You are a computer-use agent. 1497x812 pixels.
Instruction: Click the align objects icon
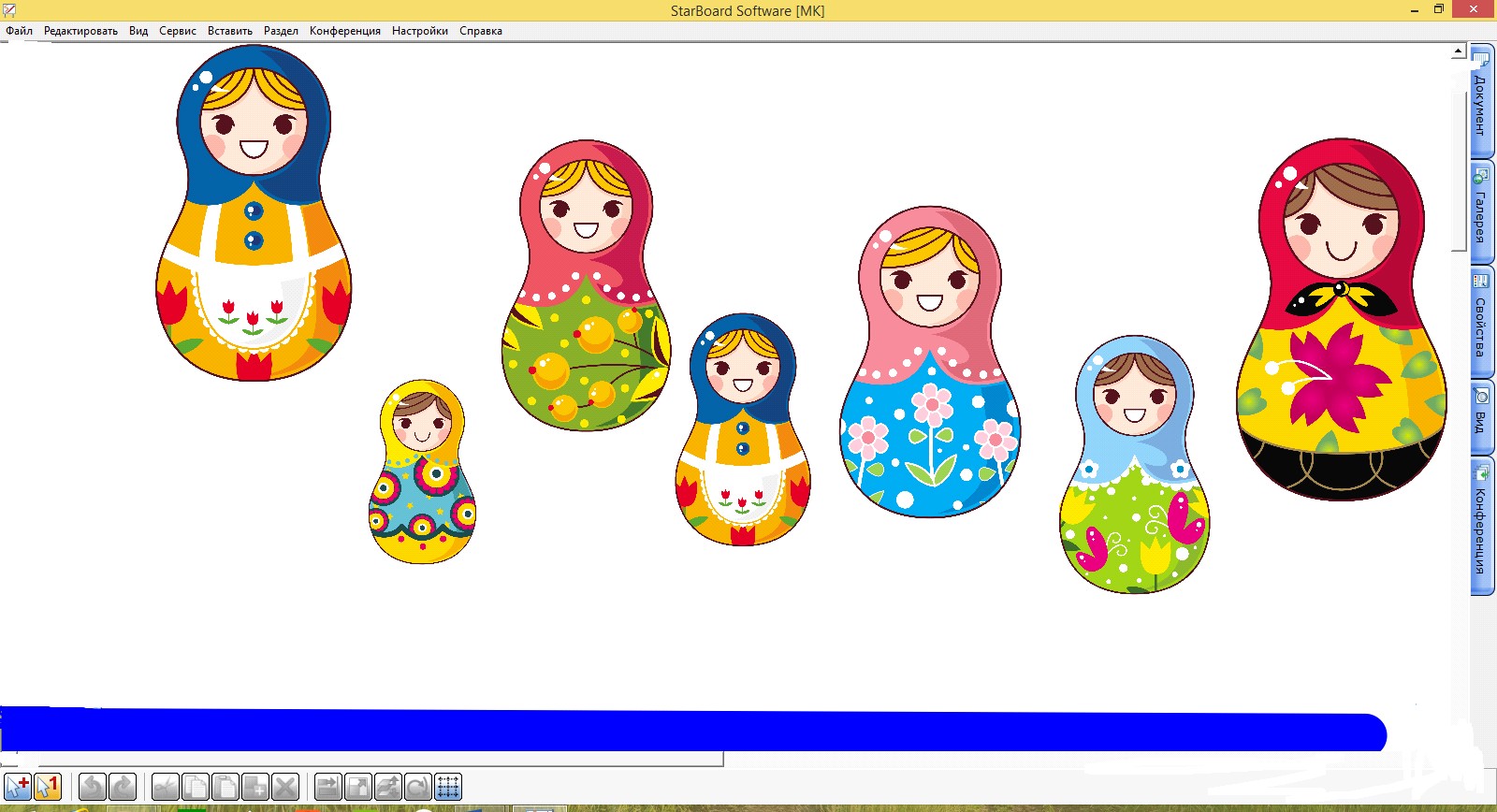pyautogui.click(x=328, y=787)
